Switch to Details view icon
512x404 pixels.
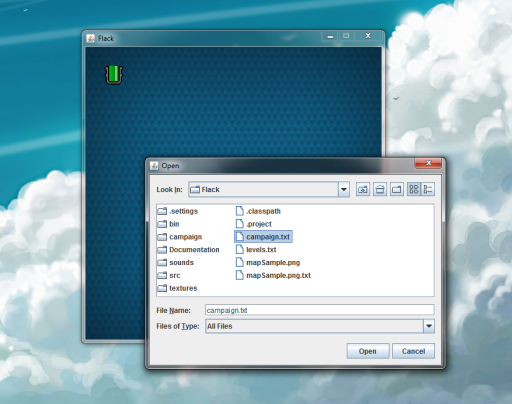(x=428, y=189)
